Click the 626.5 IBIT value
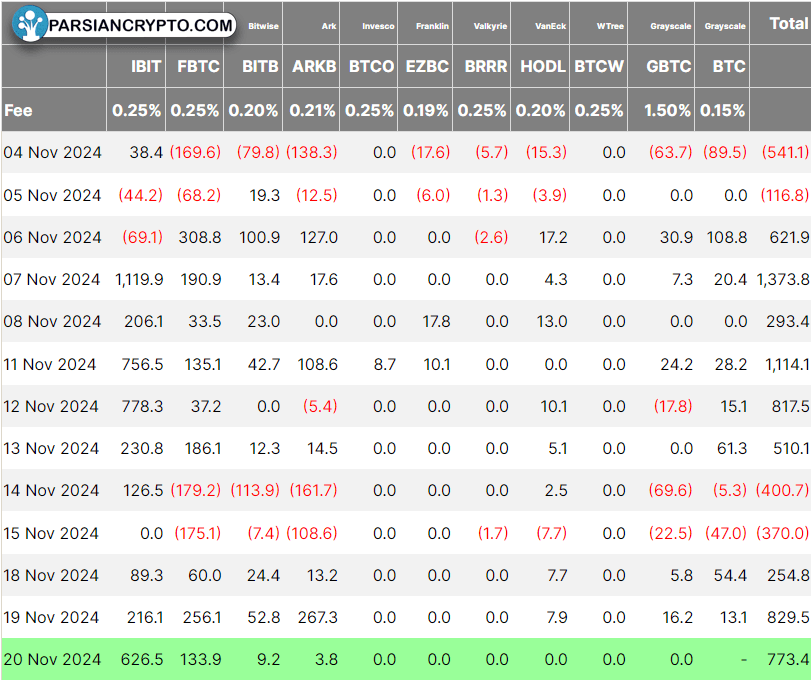The image size is (811, 680). (x=142, y=659)
